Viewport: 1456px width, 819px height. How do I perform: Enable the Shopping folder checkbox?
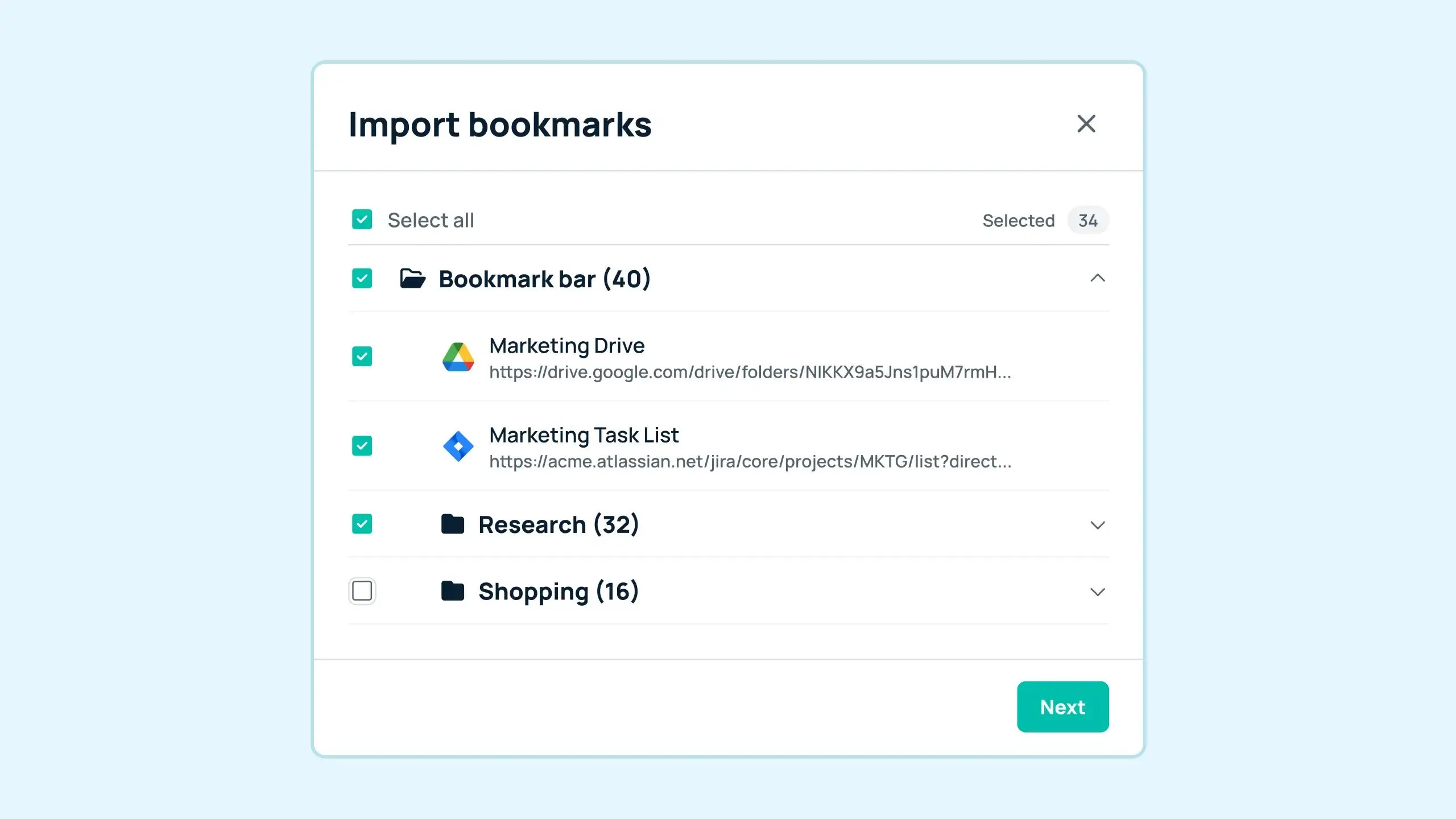point(362,591)
